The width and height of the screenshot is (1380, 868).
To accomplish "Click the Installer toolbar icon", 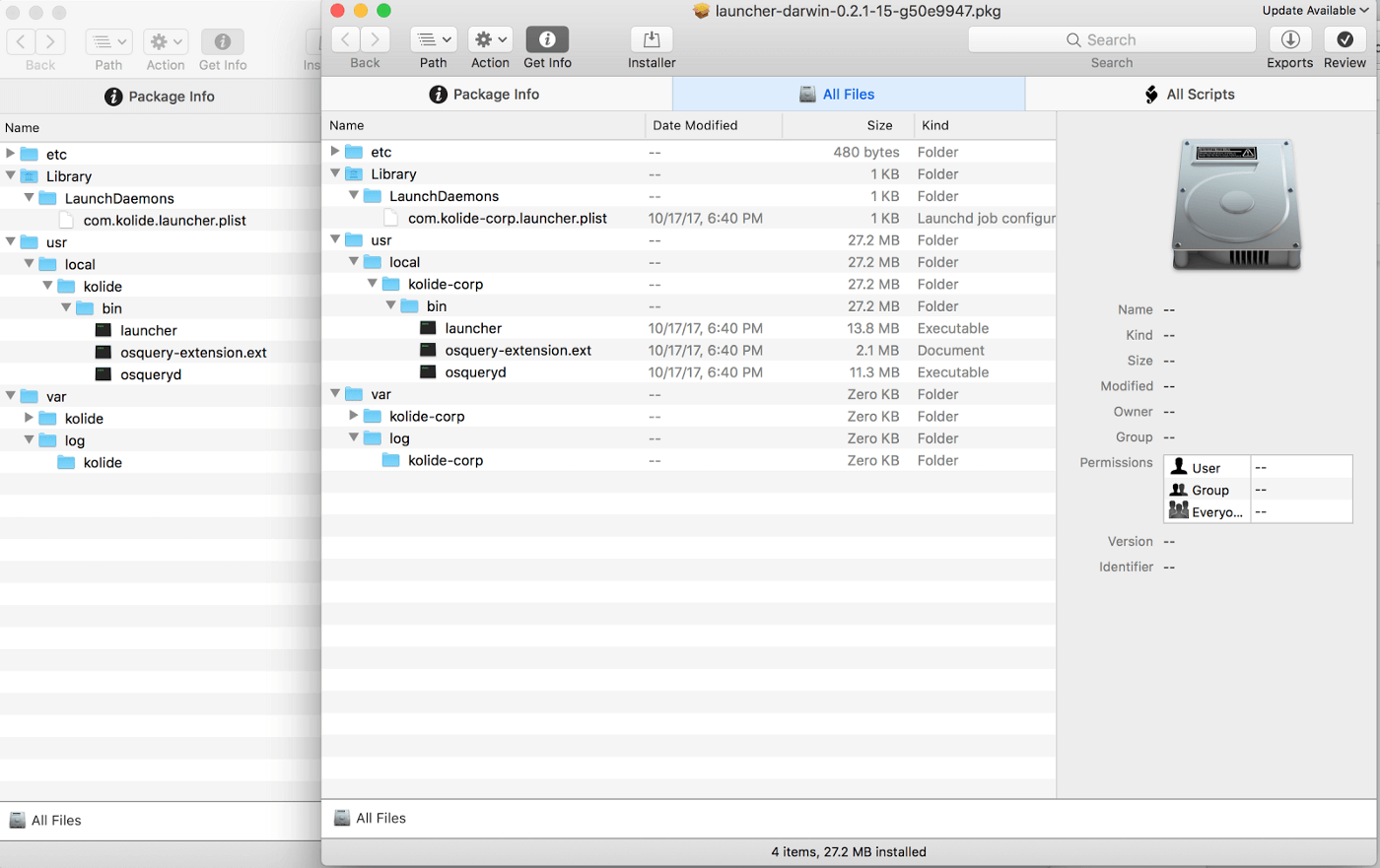I will (x=652, y=39).
